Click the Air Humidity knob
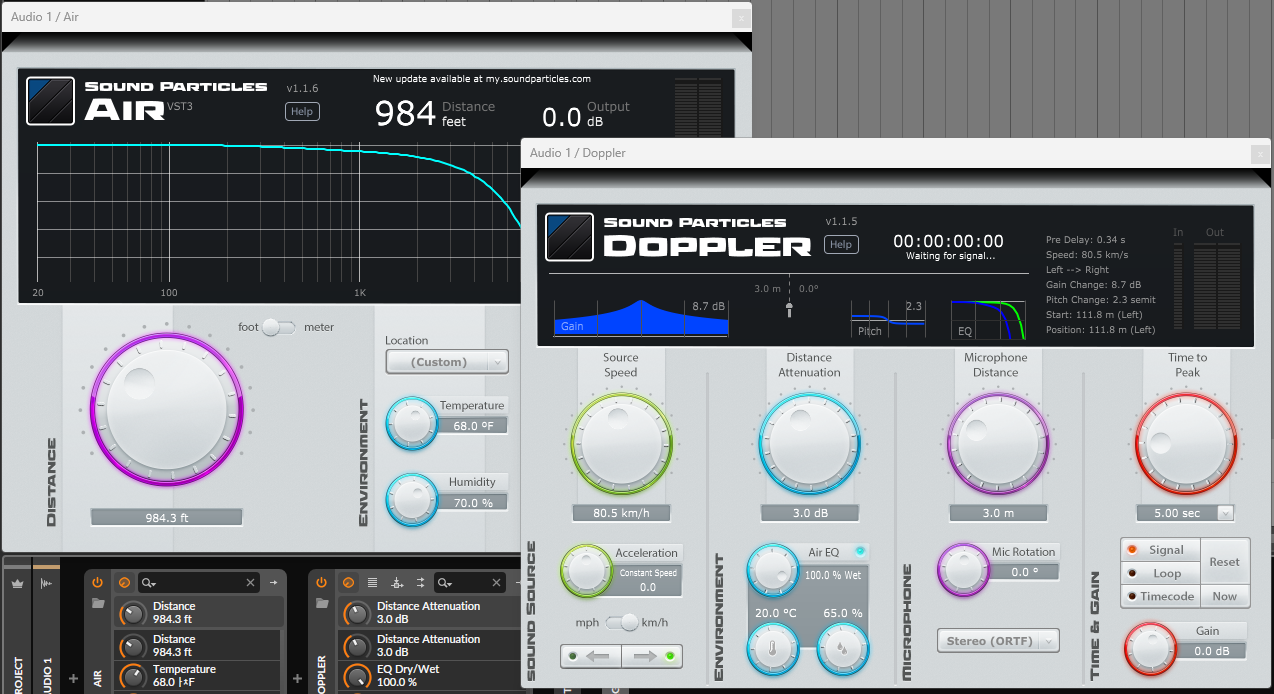The image size is (1274, 694). [411, 499]
